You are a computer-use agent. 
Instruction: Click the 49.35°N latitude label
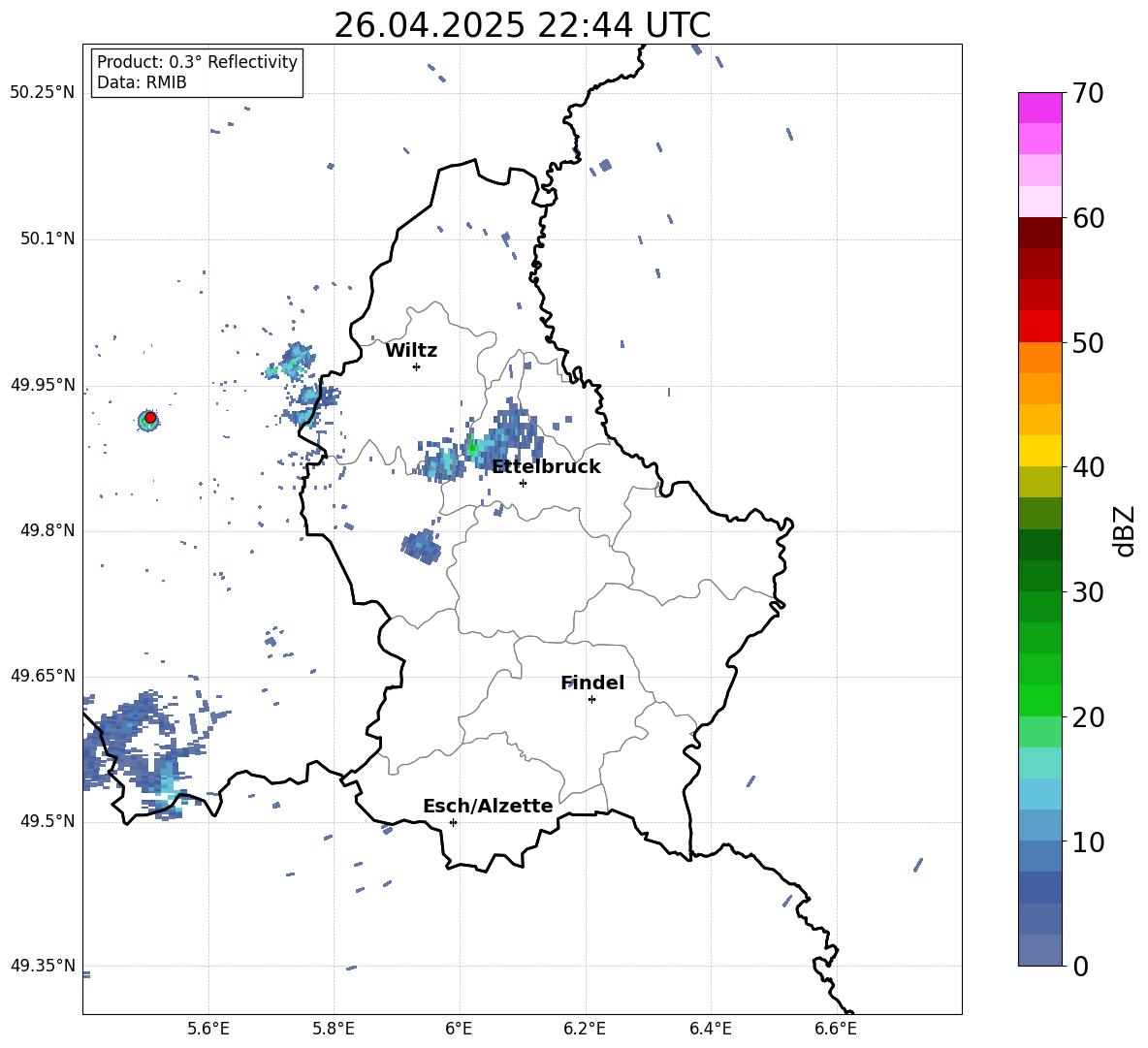pyautogui.click(x=43, y=966)
